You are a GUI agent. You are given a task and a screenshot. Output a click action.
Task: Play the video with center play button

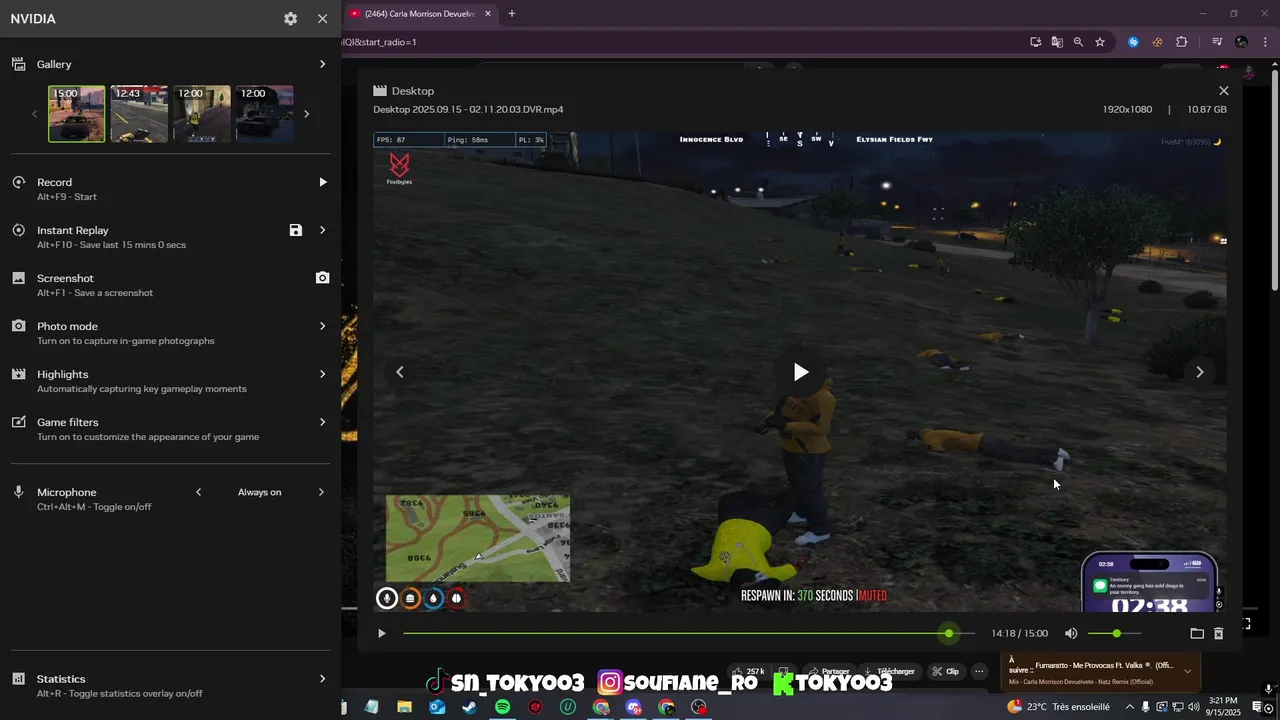[x=800, y=372]
